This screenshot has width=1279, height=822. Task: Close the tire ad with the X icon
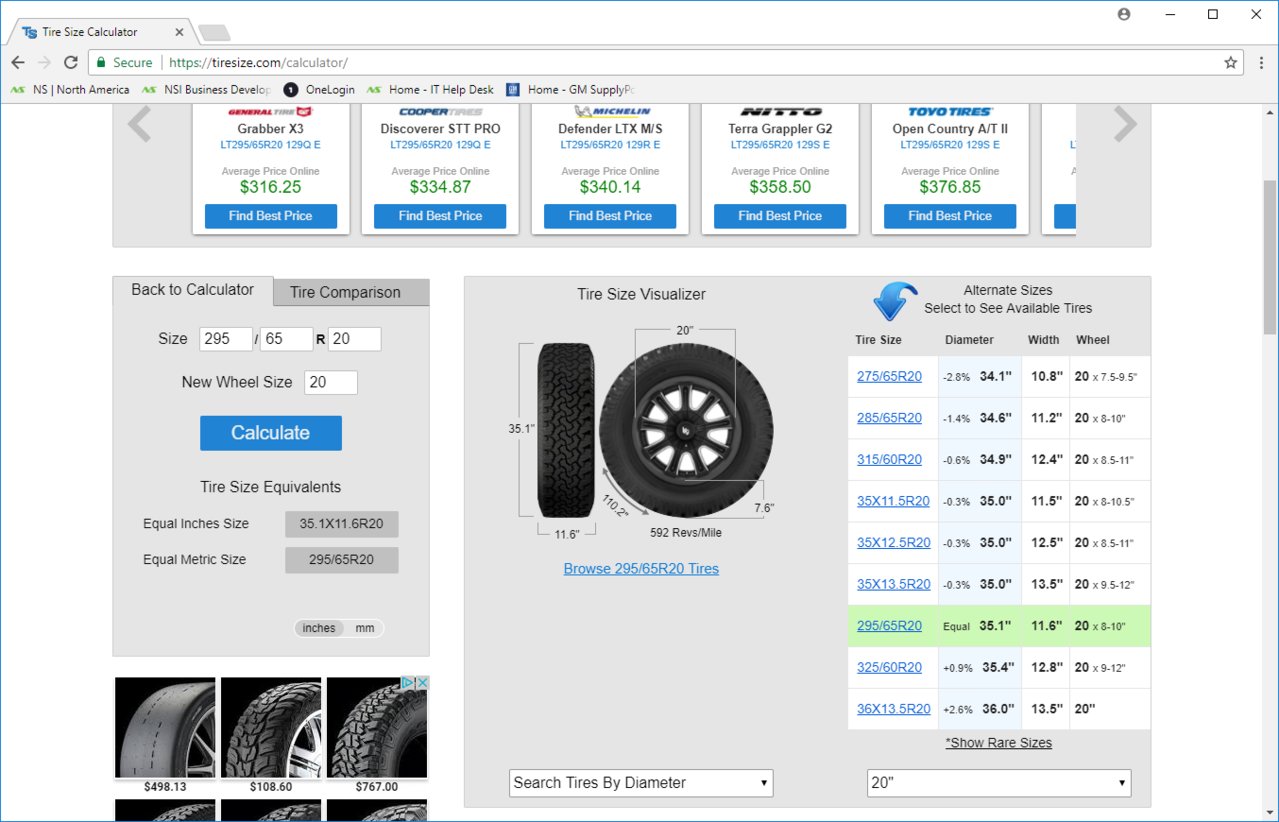tap(422, 683)
